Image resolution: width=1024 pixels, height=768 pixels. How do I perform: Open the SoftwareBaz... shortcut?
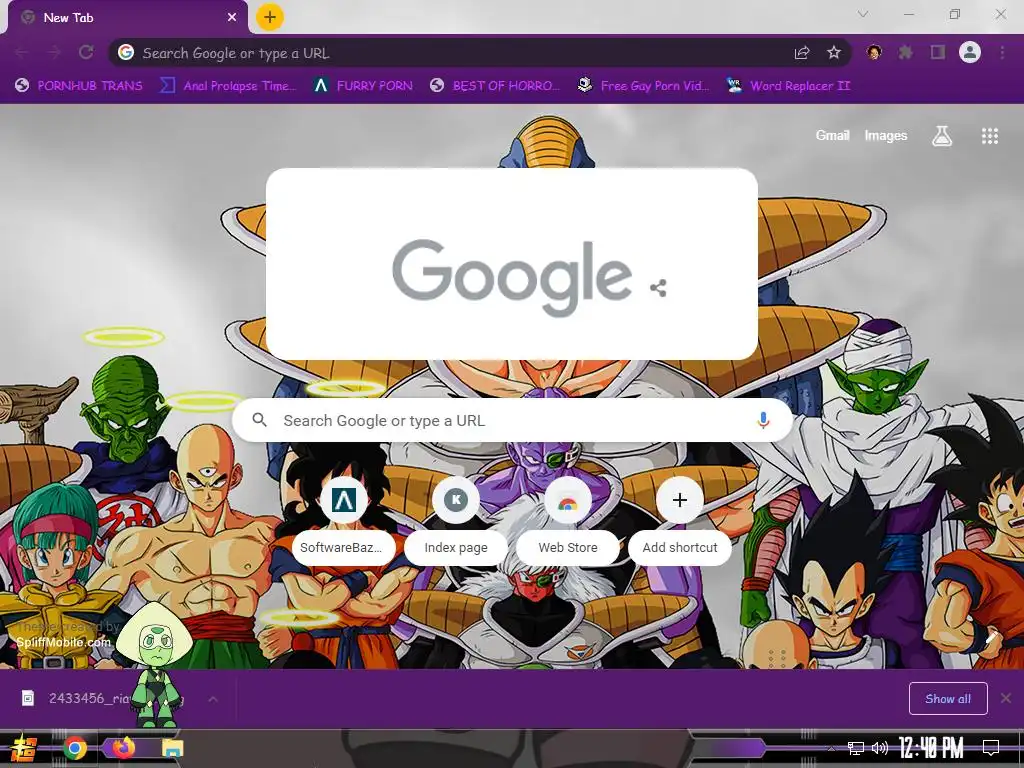343,519
